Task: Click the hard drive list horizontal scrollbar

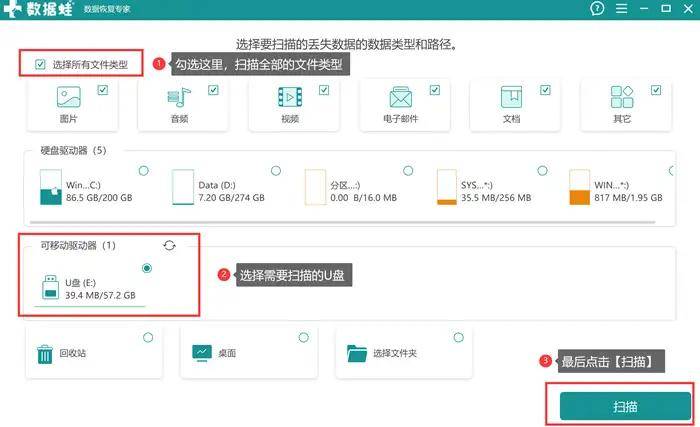Action: click(343, 222)
